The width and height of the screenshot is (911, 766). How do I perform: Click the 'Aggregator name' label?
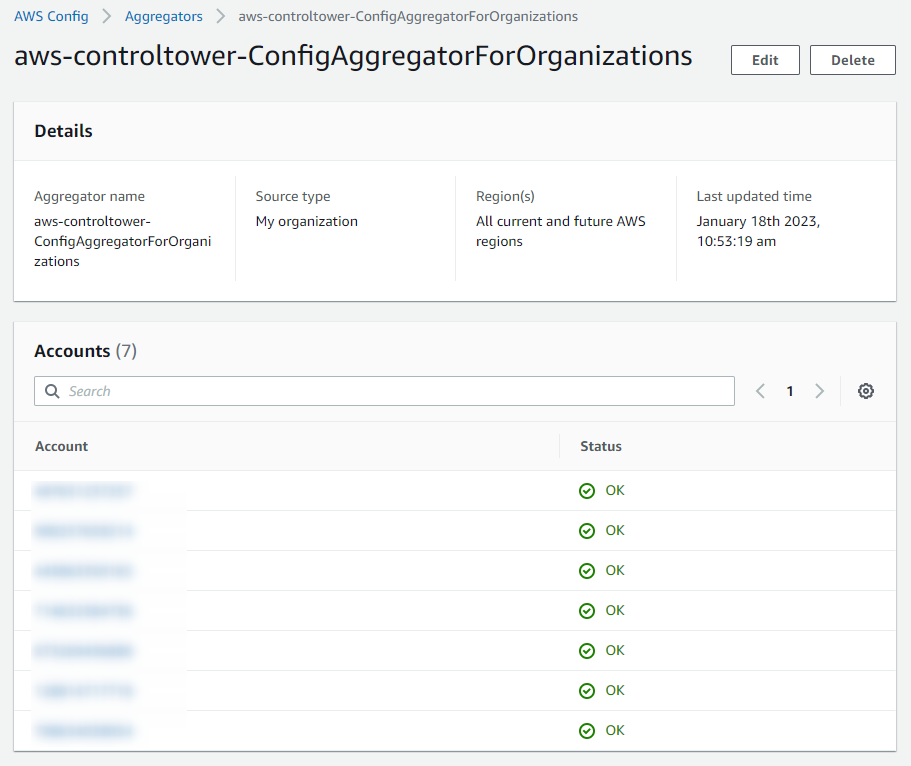[x=89, y=196]
